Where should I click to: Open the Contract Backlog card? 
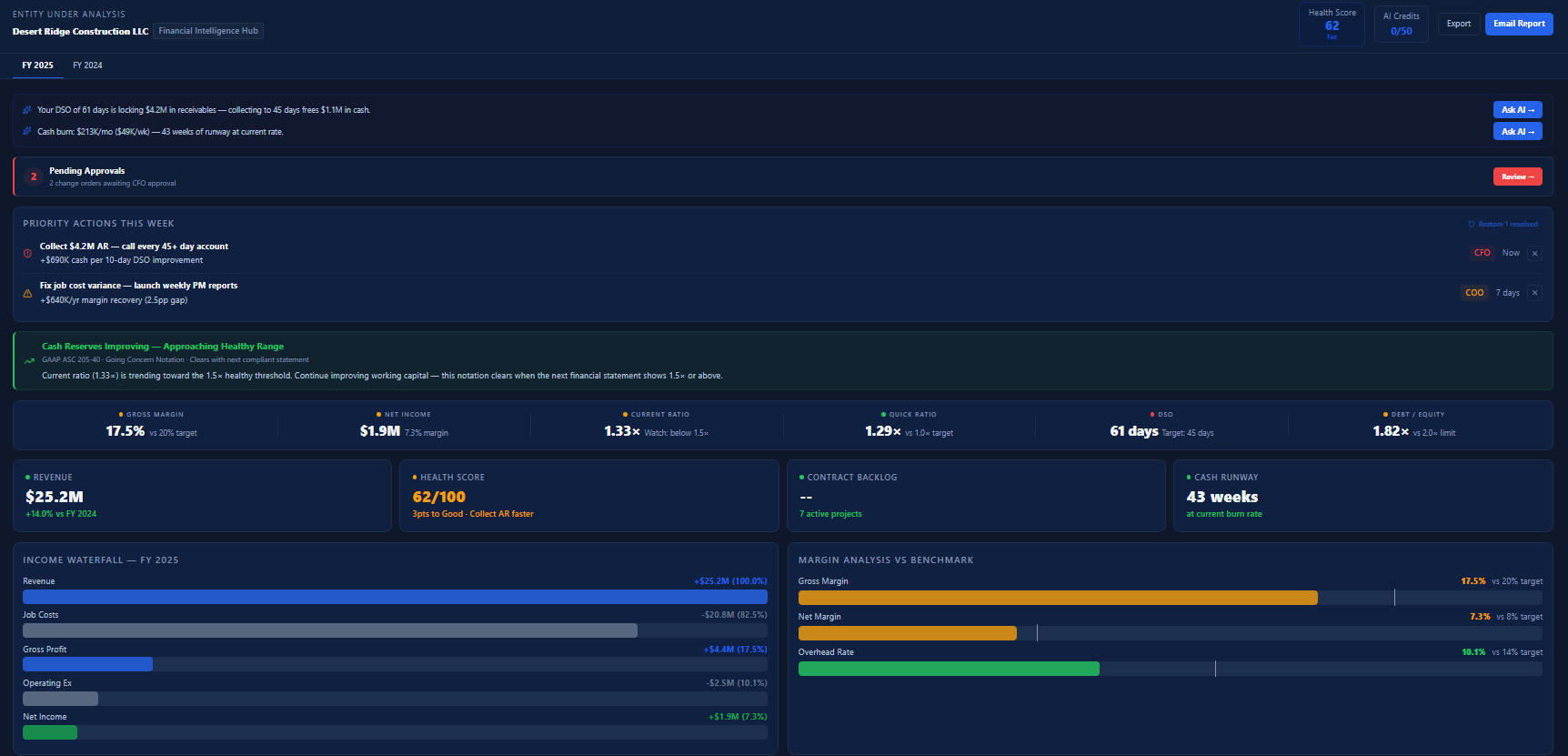976,496
